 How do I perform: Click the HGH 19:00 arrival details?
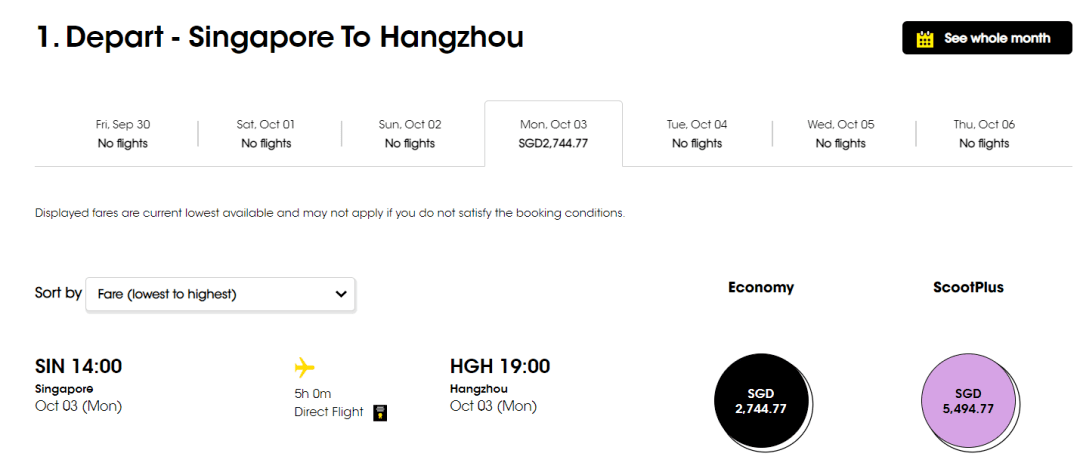coord(500,367)
